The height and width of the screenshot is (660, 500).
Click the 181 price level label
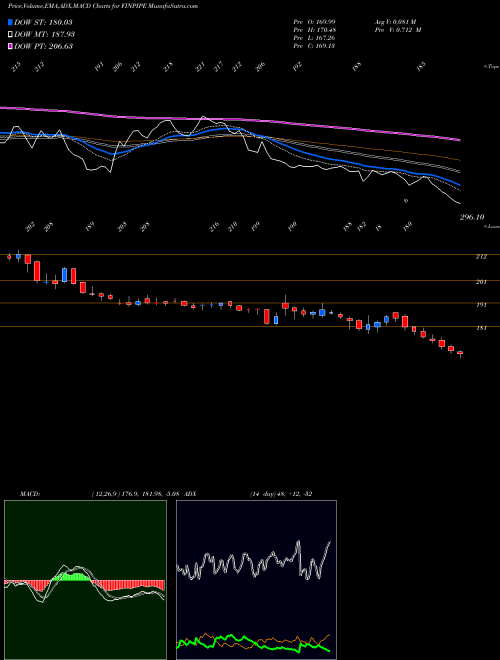pos(481,328)
